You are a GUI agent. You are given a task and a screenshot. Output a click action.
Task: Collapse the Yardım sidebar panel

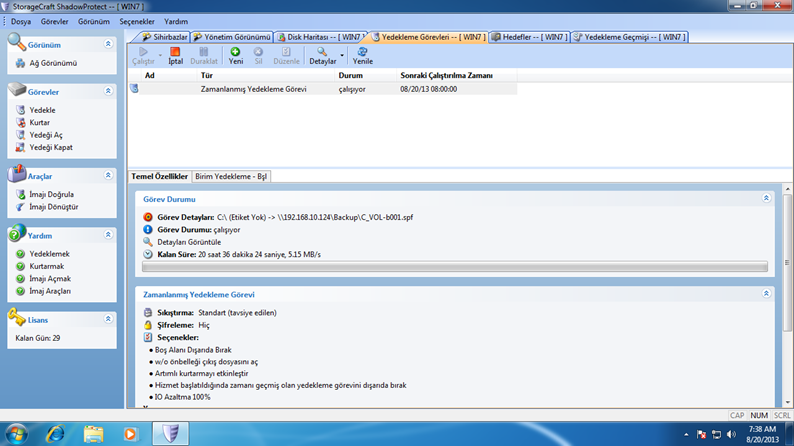(x=108, y=235)
